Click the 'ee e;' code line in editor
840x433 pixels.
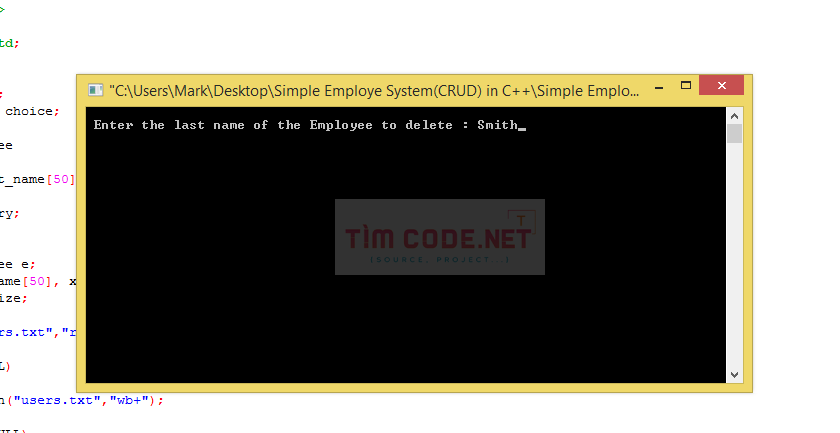(18, 264)
